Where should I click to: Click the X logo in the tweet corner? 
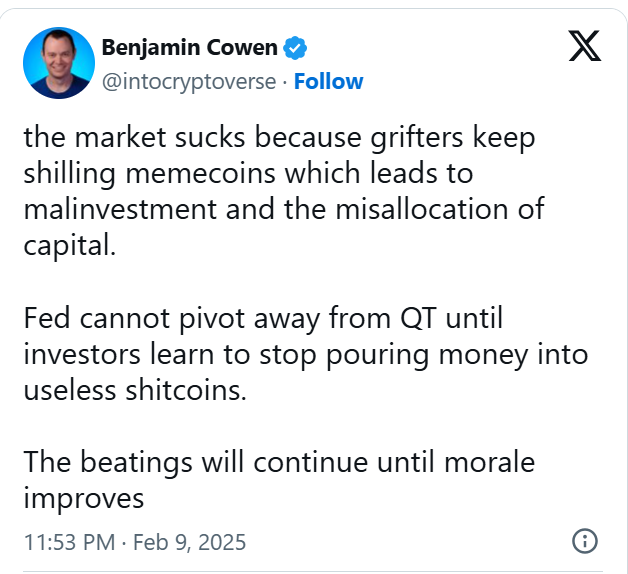[584, 47]
